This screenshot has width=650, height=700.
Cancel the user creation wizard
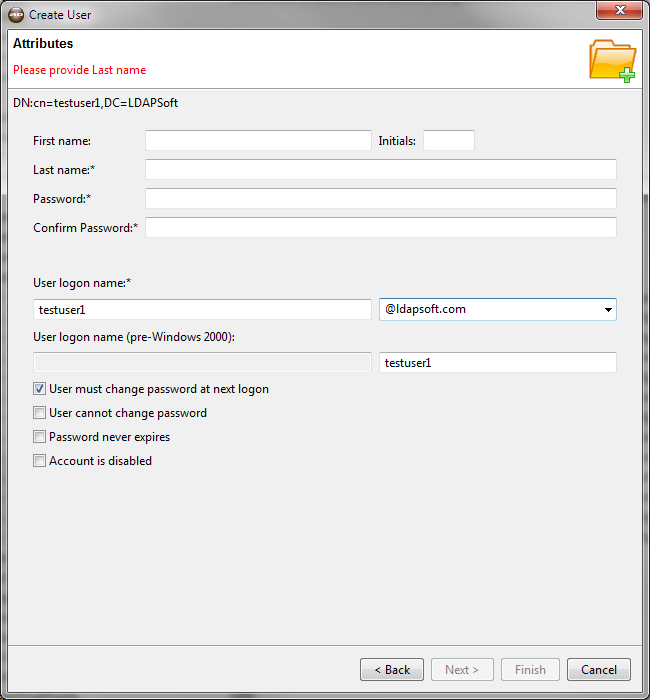point(599,670)
